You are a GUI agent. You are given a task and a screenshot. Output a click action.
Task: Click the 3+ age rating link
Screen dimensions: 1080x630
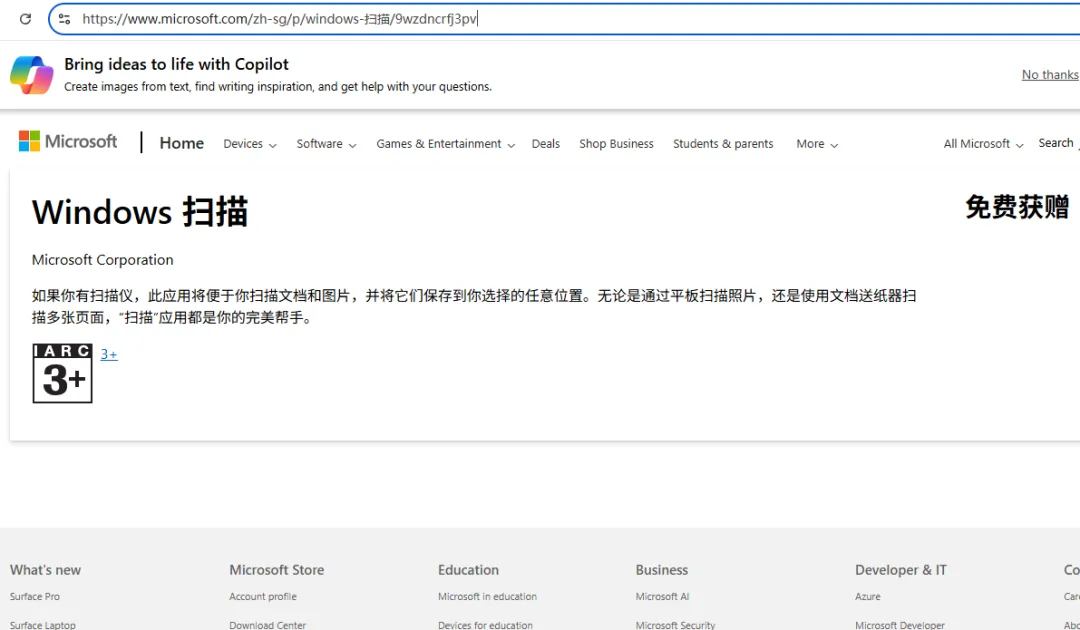109,355
